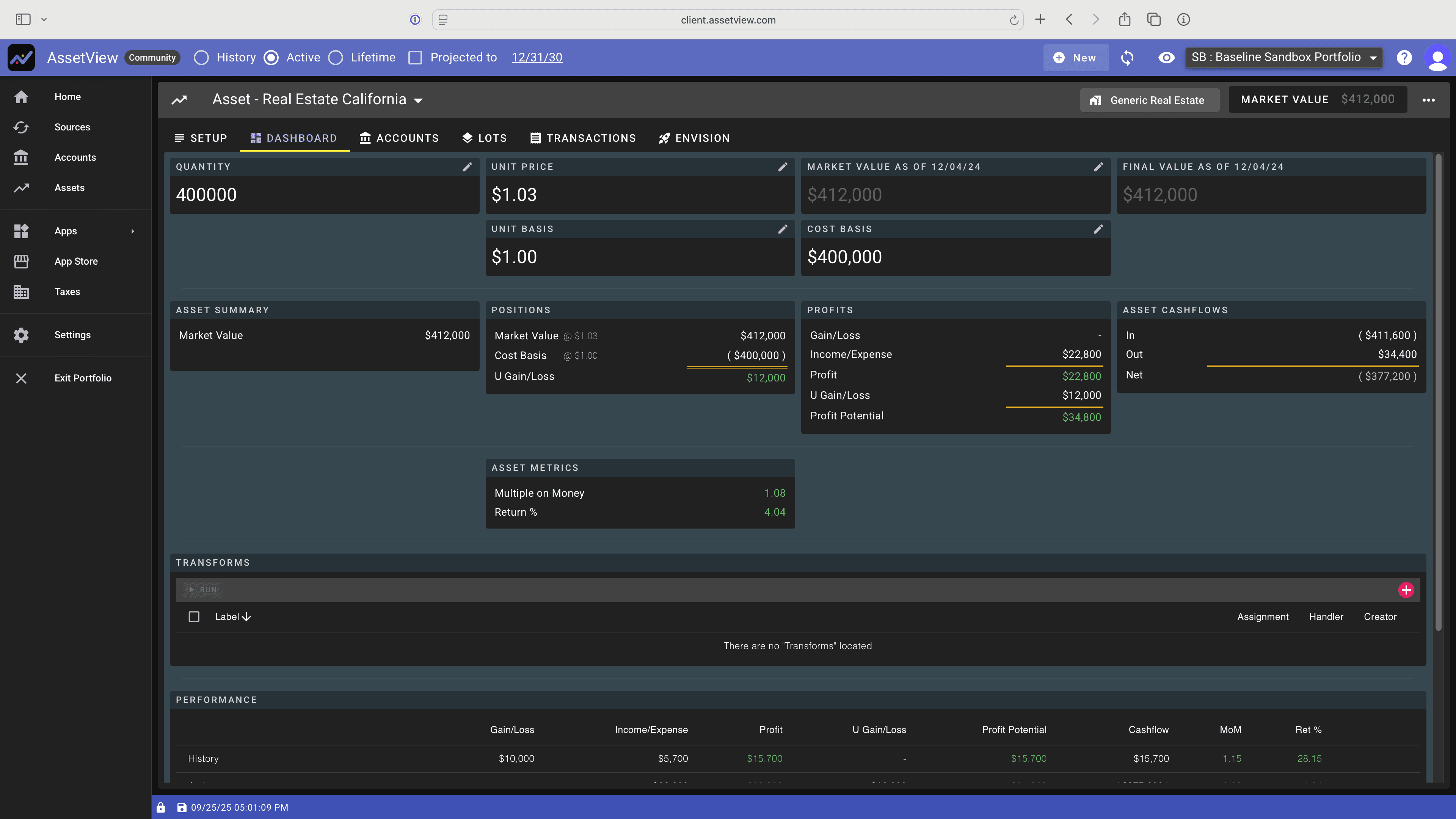
Task: Click the eye visibility icon in the header
Action: tap(1166, 58)
